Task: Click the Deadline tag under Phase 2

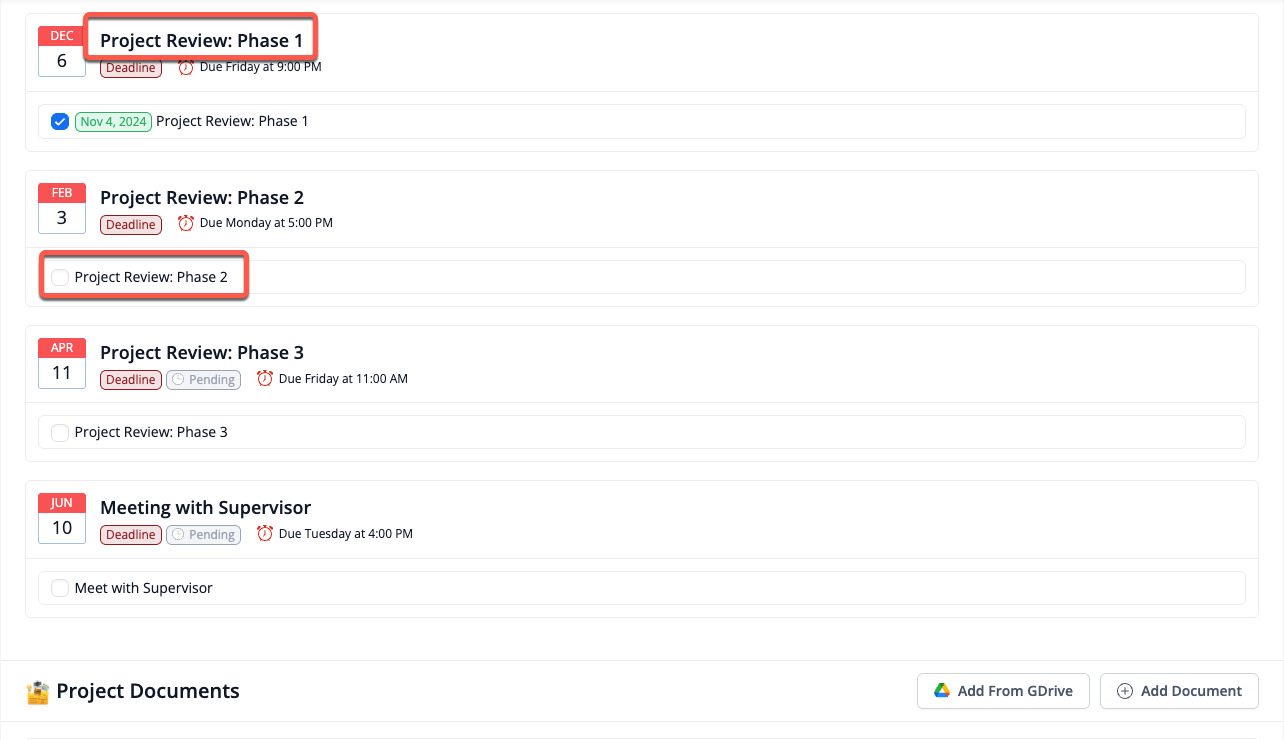Action: coord(131,225)
